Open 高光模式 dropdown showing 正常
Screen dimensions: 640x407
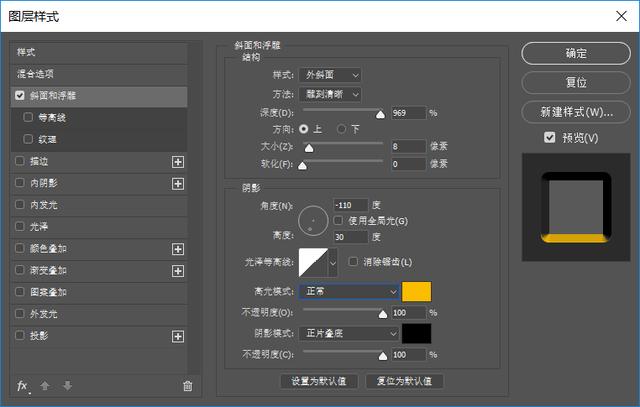click(349, 291)
